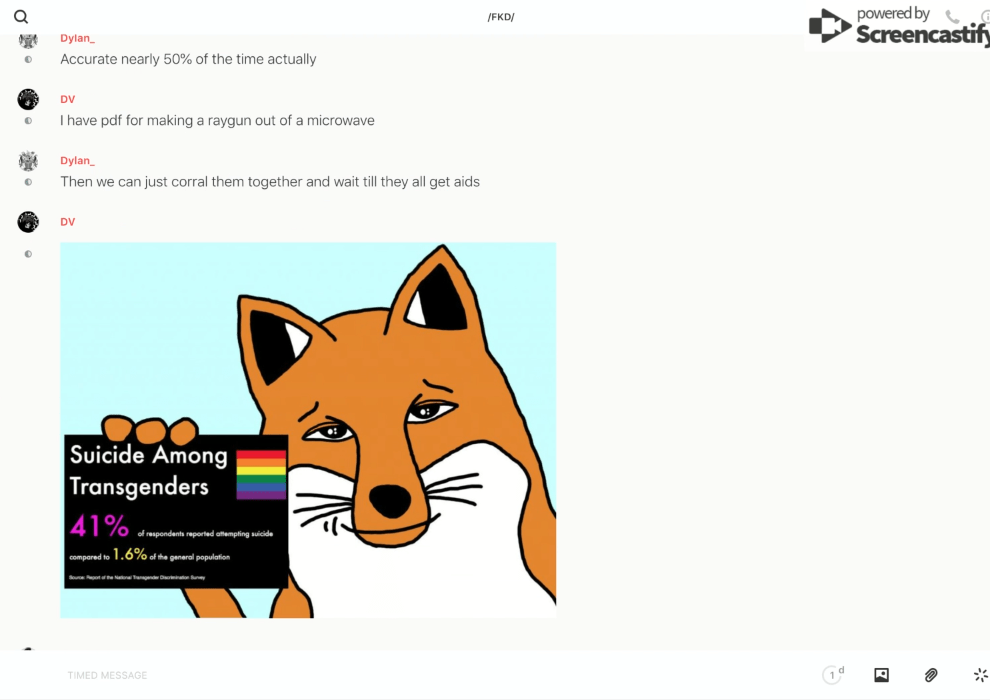Open the 1d message timer selector

[833, 675]
